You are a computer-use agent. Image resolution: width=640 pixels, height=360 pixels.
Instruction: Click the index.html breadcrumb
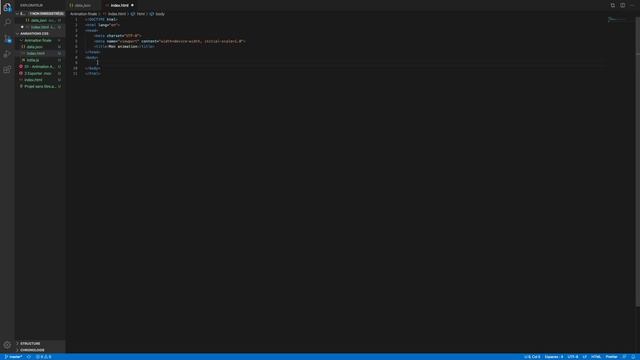116,14
